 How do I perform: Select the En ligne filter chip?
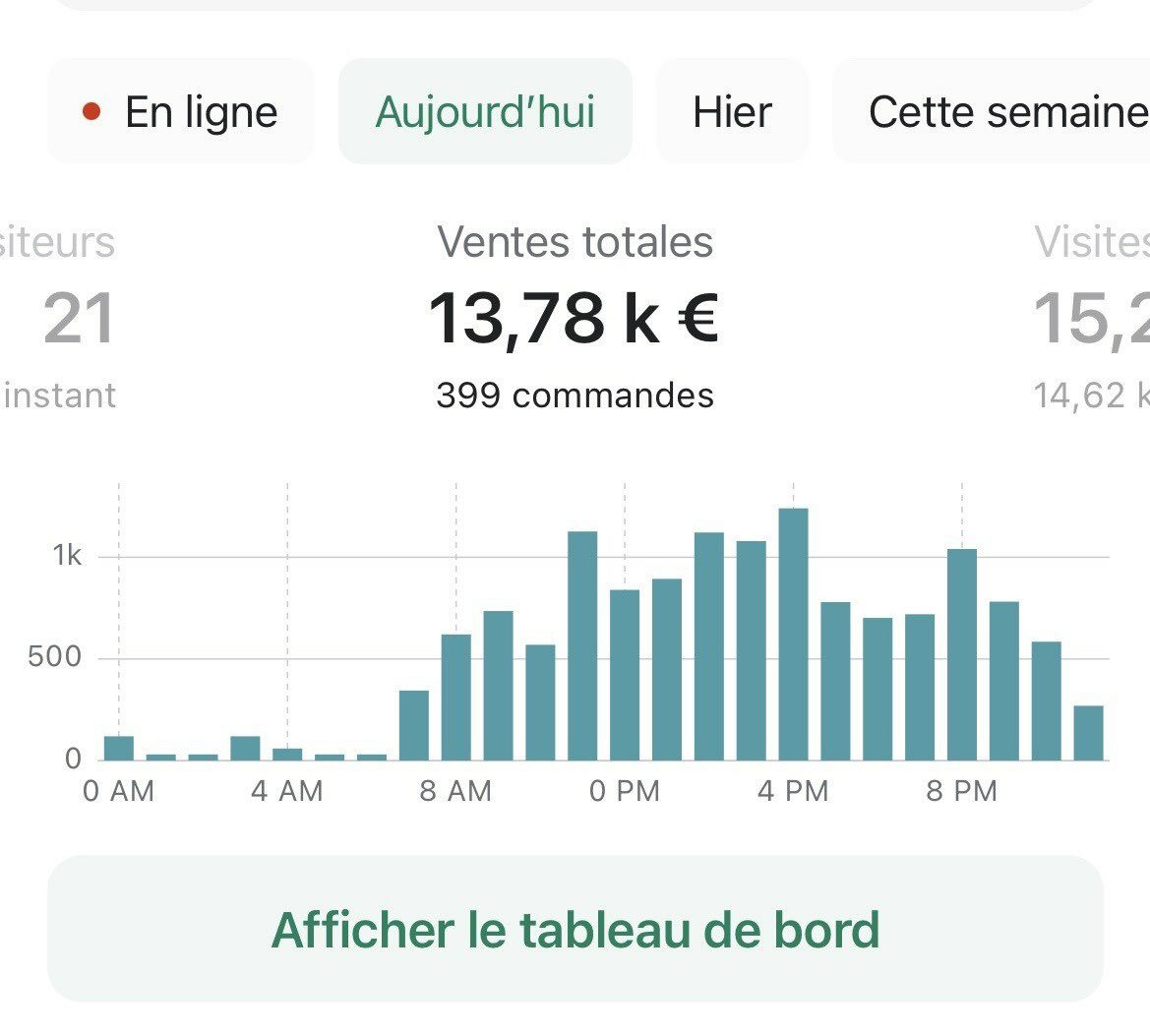click(180, 111)
